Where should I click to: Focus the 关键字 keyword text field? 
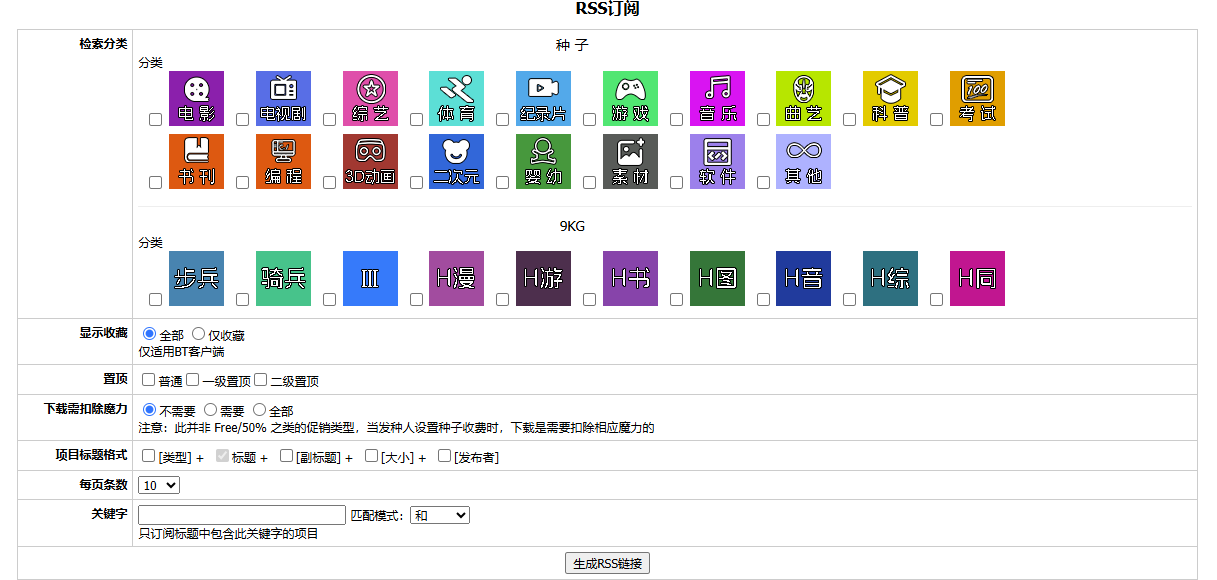click(242, 515)
